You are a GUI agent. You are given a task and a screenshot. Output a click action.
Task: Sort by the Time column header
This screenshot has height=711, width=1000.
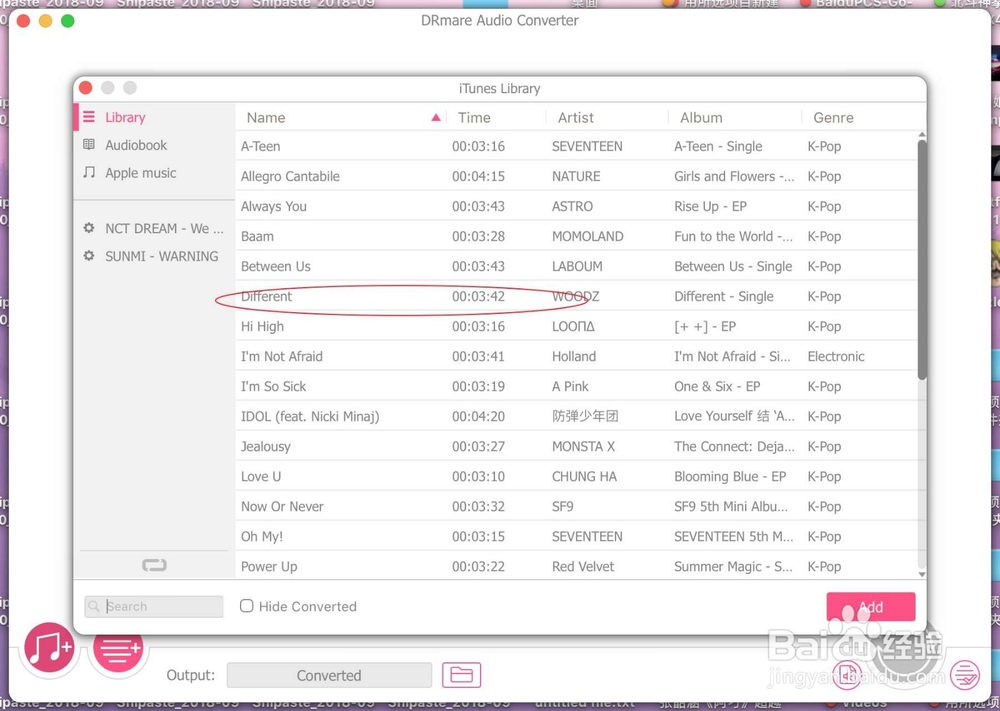pyautogui.click(x=474, y=117)
